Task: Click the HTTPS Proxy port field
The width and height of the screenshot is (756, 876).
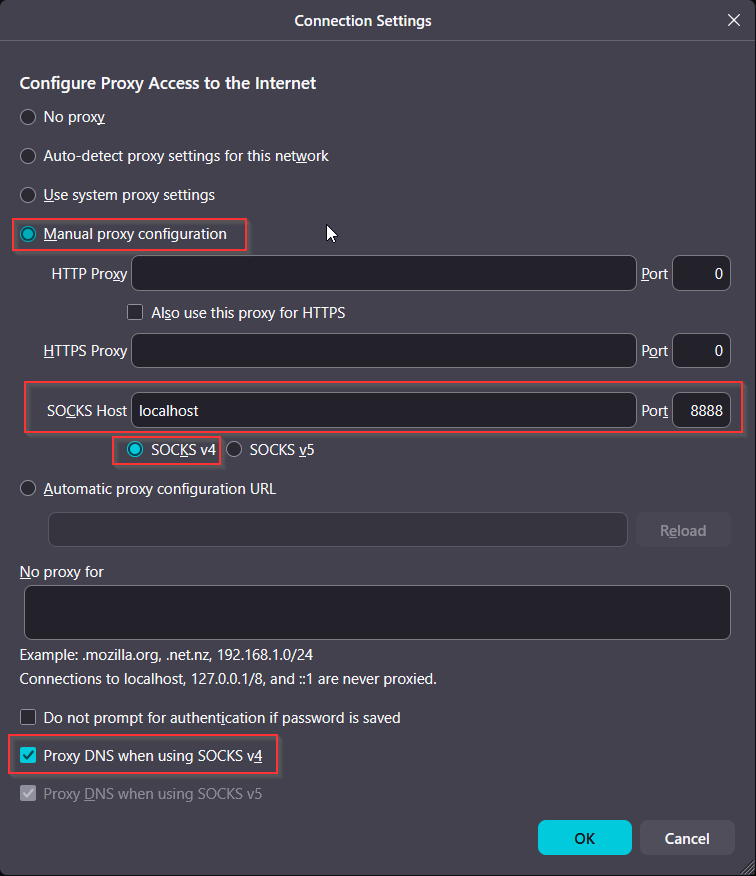Action: [x=701, y=351]
